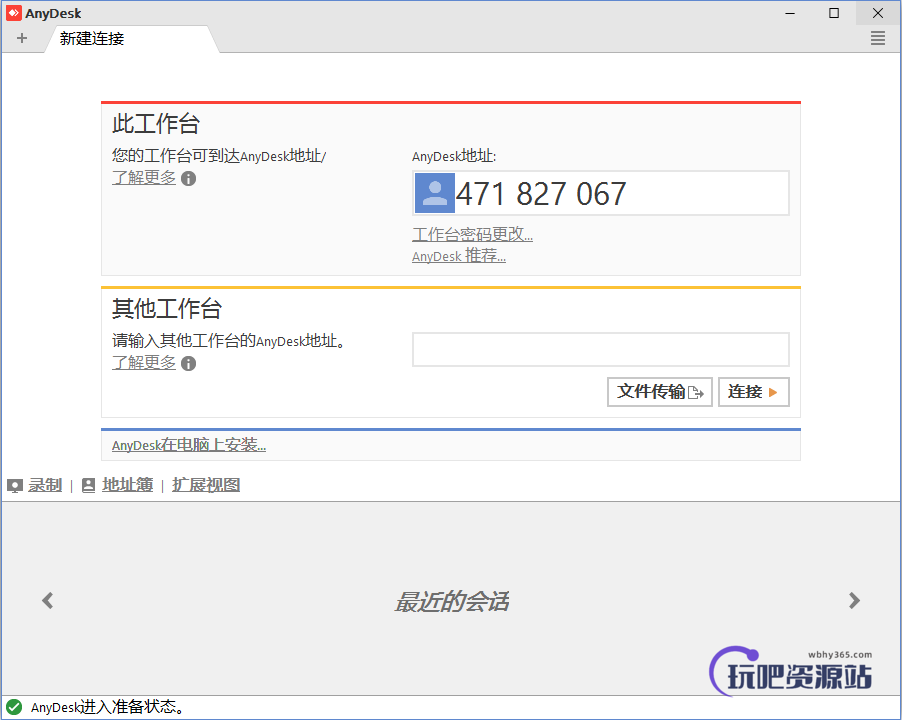Show next recent sessions with right arrow
This screenshot has width=902, height=720.
854,601
